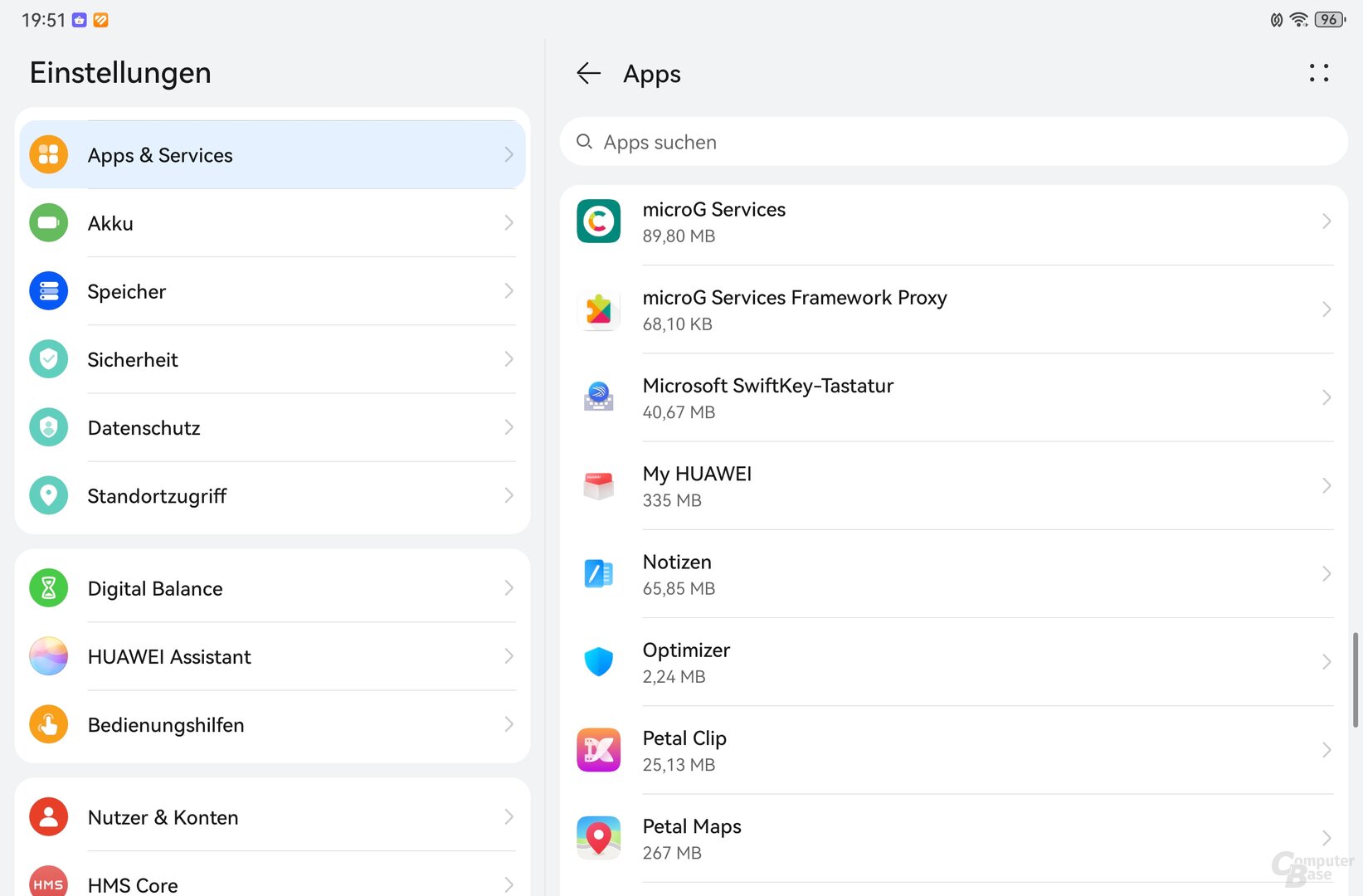Tap the Optimizer blue shield icon
The height and width of the screenshot is (896, 1363).
(x=598, y=661)
